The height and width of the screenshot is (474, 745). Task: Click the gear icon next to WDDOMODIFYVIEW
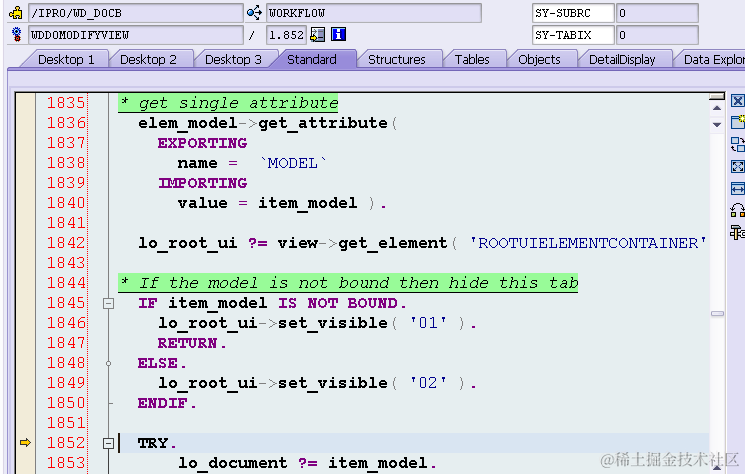17,34
